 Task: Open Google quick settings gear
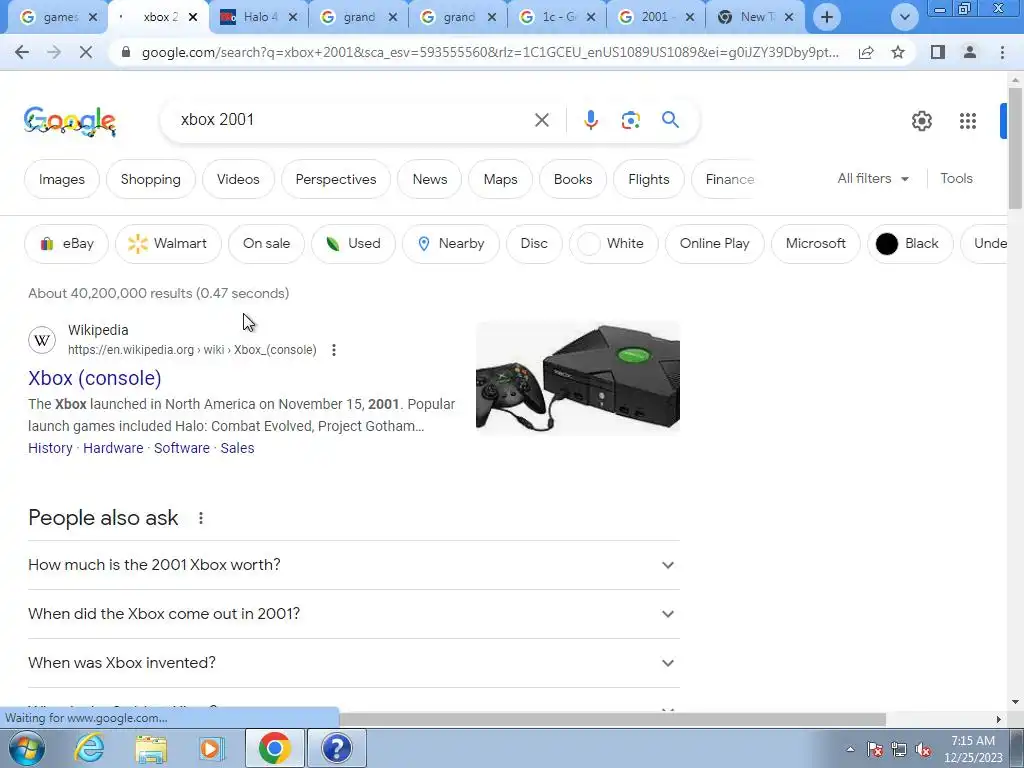[x=921, y=121]
